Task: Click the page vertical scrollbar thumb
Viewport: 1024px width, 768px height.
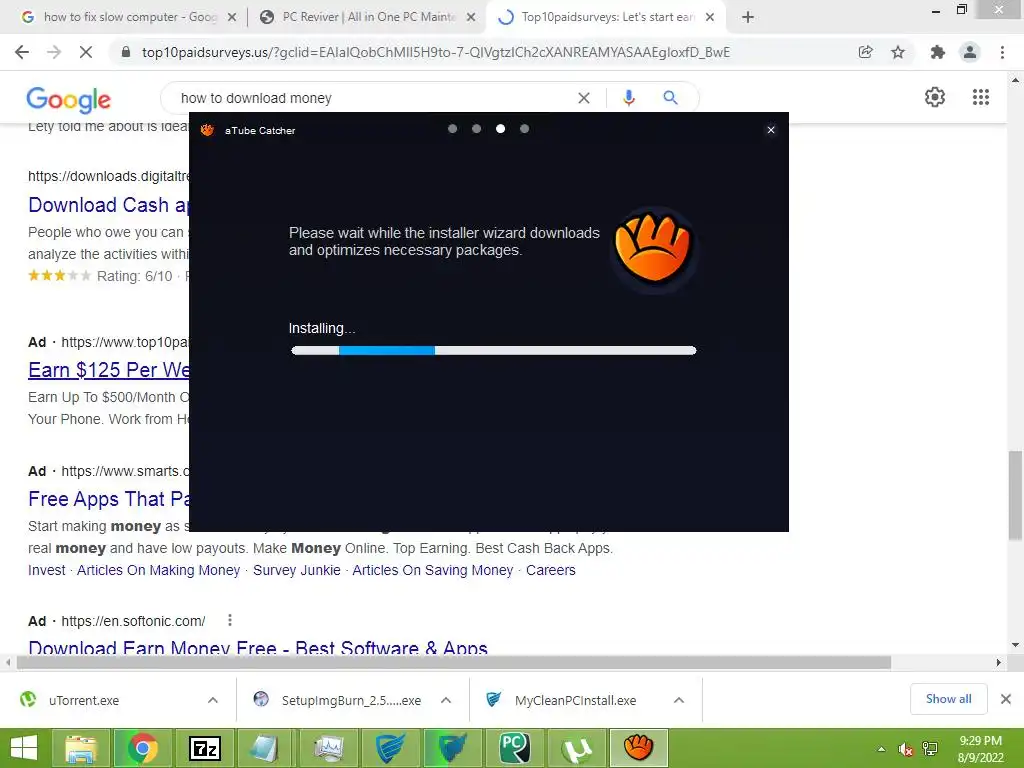Action: click(x=1015, y=495)
